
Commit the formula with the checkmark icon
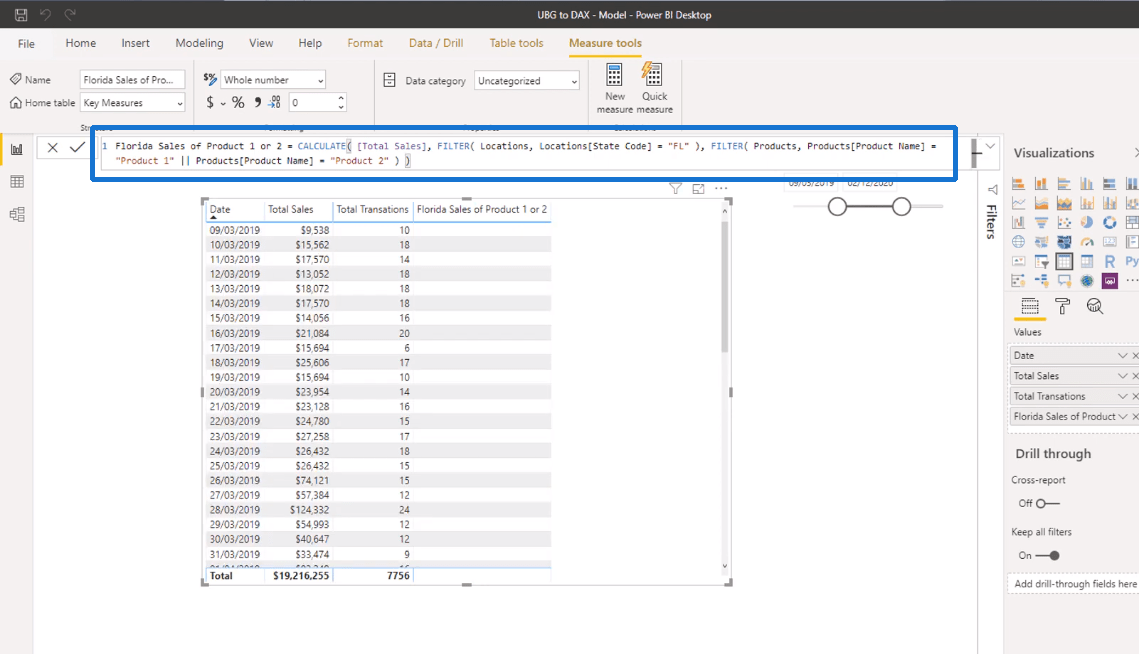[x=77, y=148]
